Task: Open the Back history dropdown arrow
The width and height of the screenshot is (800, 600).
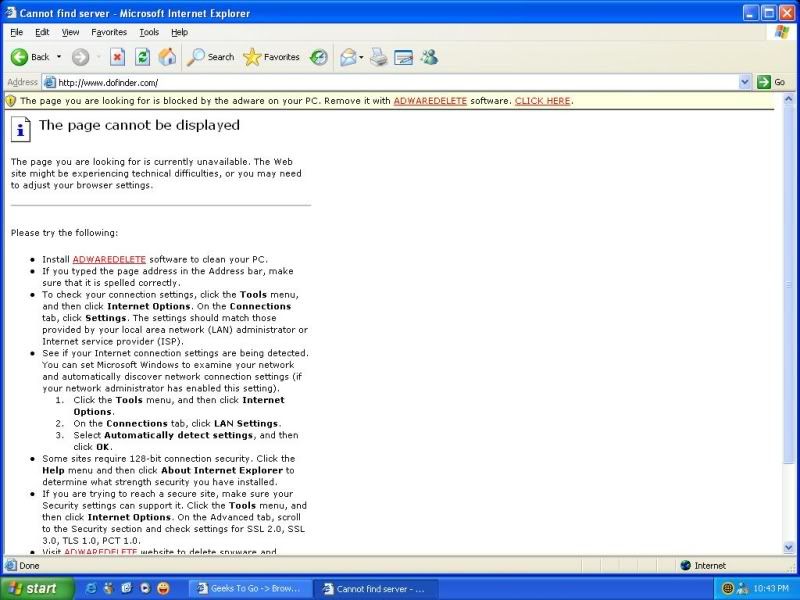Action: click(x=59, y=57)
